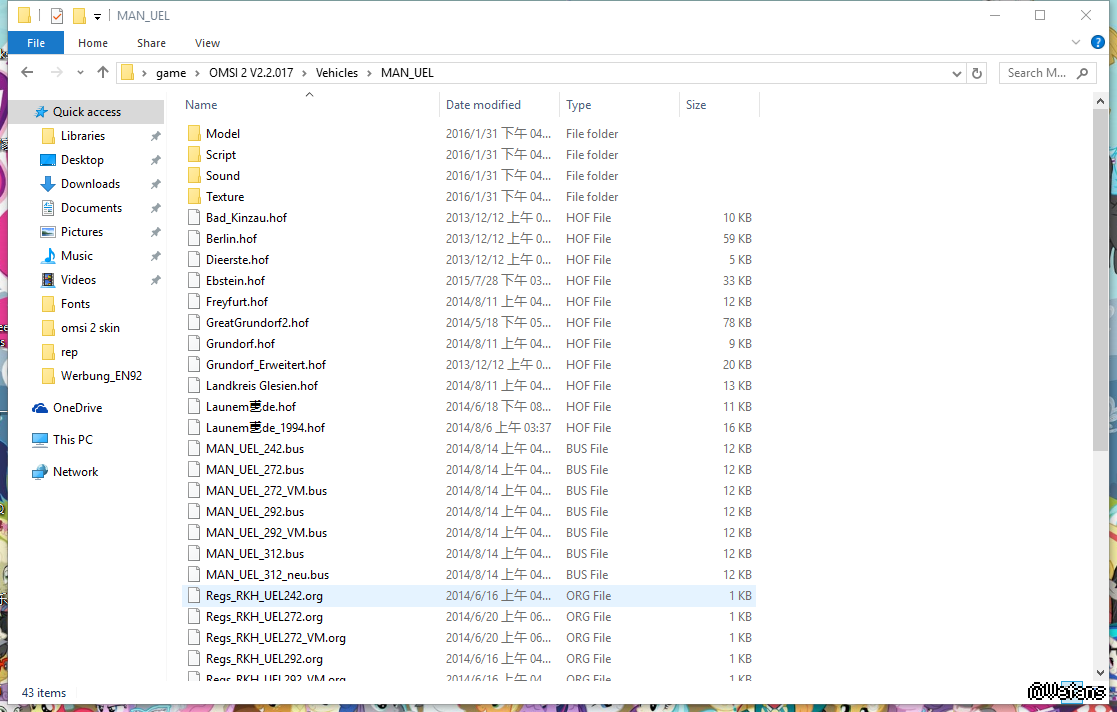Select the Regs_RKH_UEL242.org file icon
This screenshot has height=712, width=1117.
(x=194, y=596)
